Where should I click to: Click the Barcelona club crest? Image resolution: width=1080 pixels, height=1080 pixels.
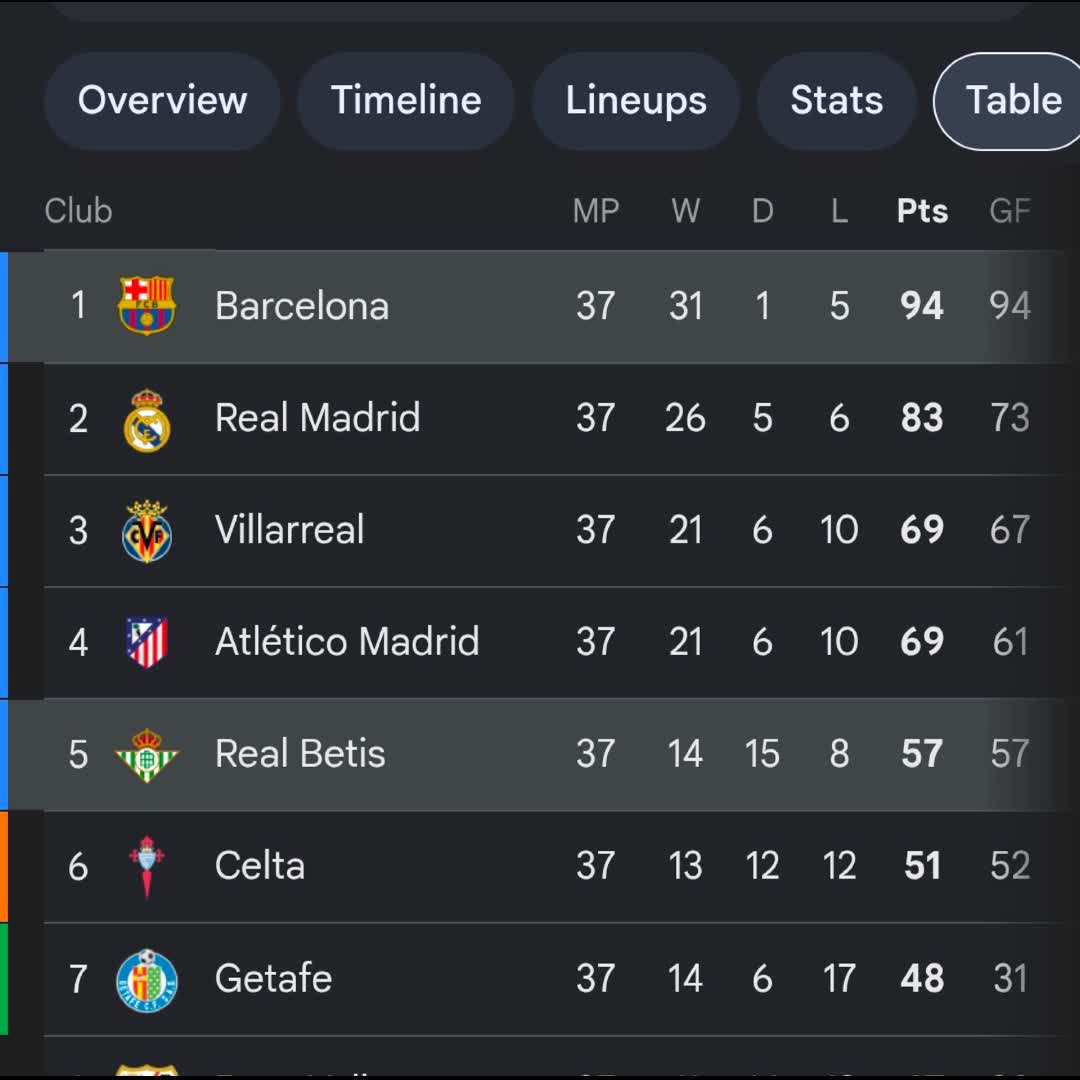tap(147, 306)
